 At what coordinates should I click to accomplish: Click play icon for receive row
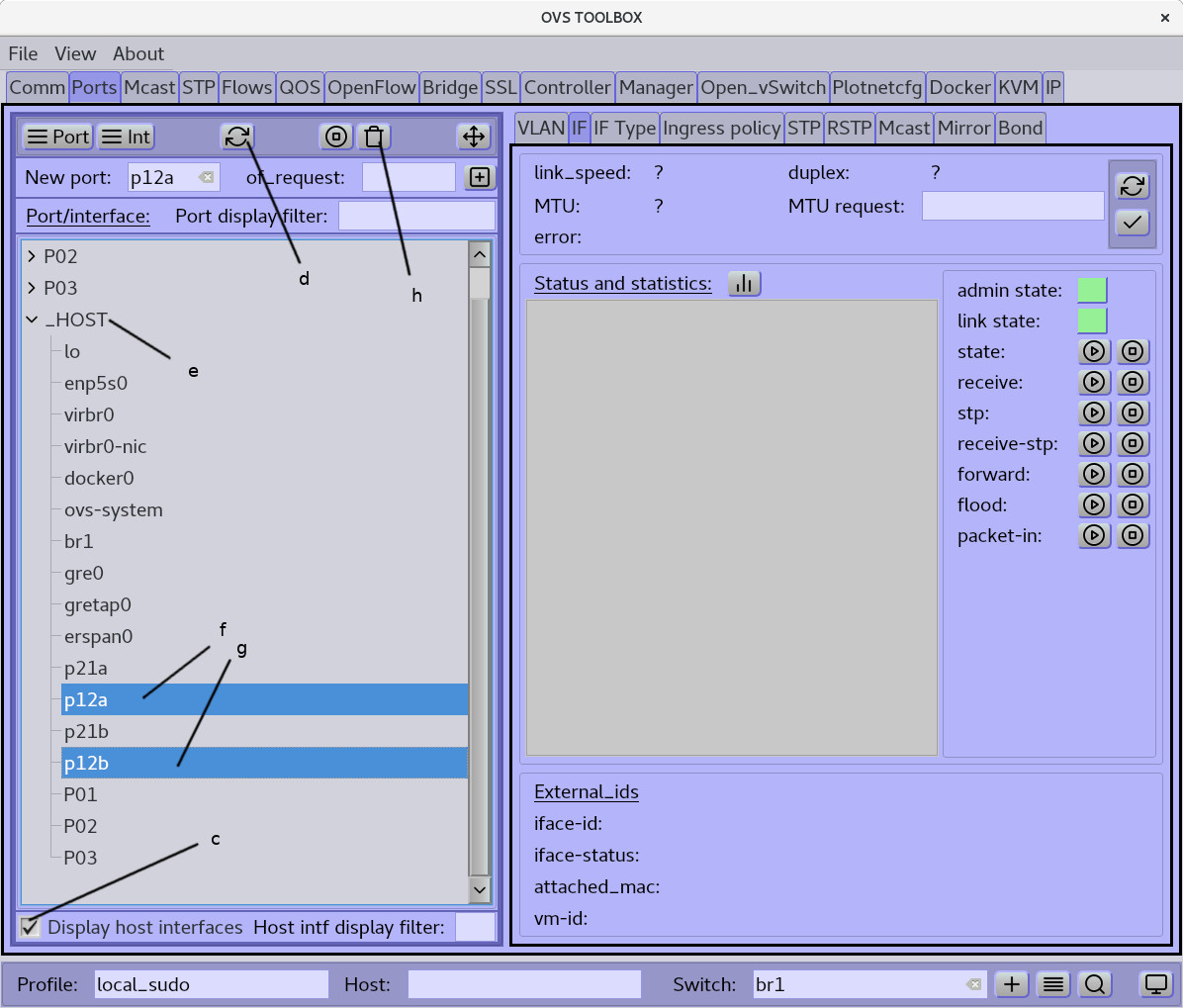pyautogui.click(x=1094, y=383)
